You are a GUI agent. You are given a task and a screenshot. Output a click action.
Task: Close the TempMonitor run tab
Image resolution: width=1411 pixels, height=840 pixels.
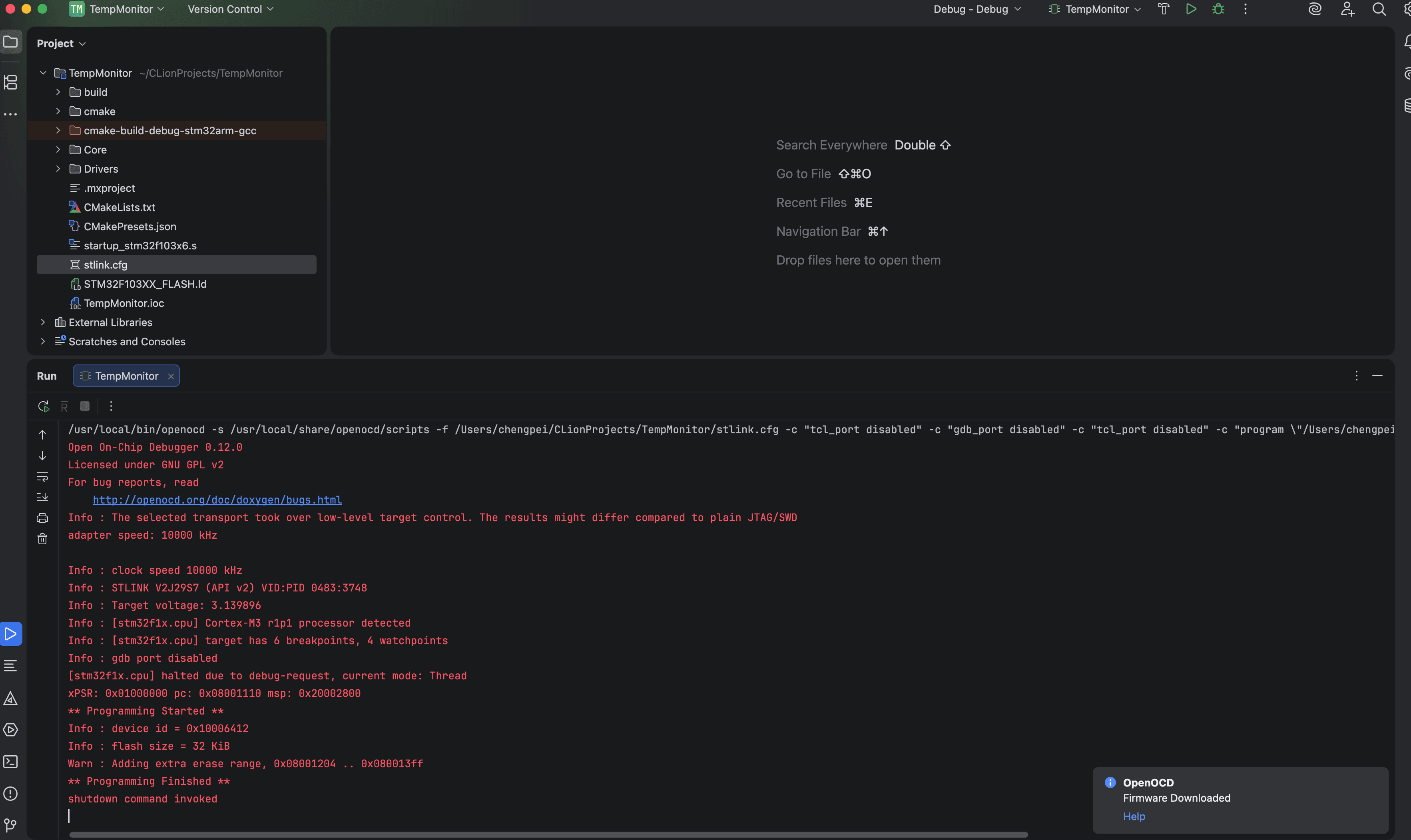coord(170,376)
